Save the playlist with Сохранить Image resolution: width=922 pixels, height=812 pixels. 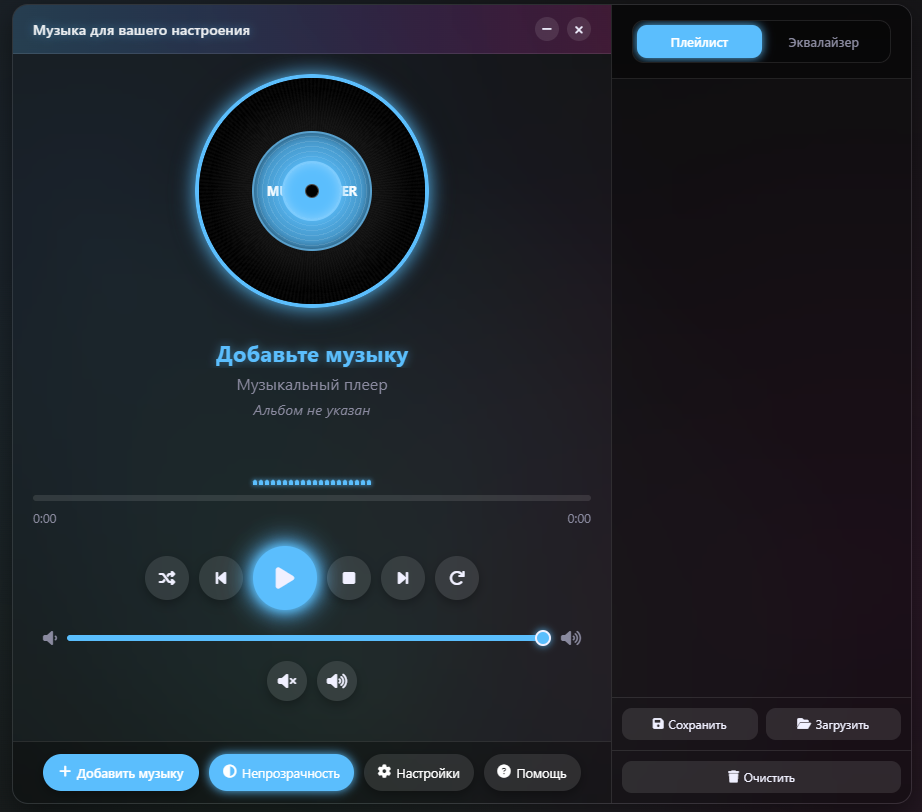(x=689, y=724)
